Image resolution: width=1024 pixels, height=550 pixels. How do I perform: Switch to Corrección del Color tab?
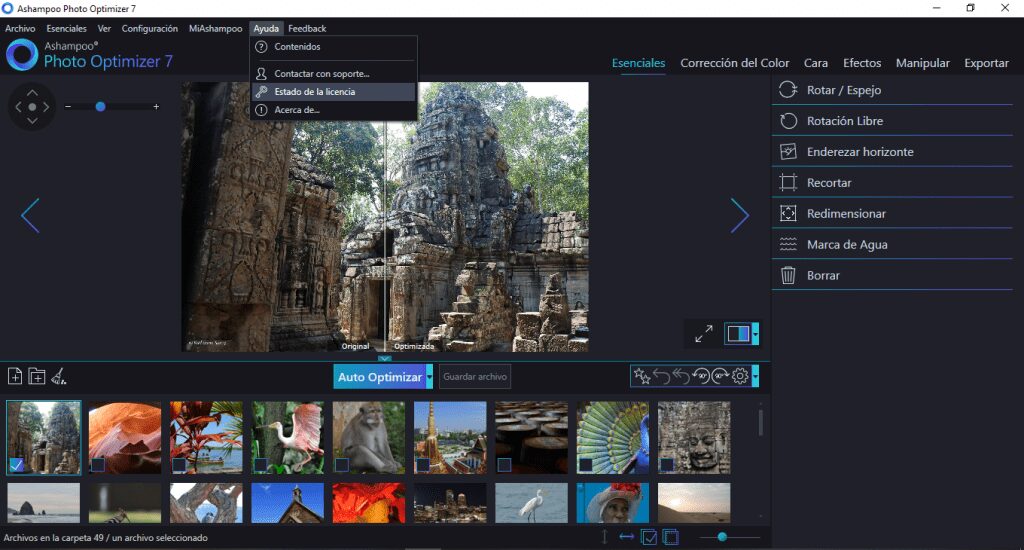tap(735, 63)
